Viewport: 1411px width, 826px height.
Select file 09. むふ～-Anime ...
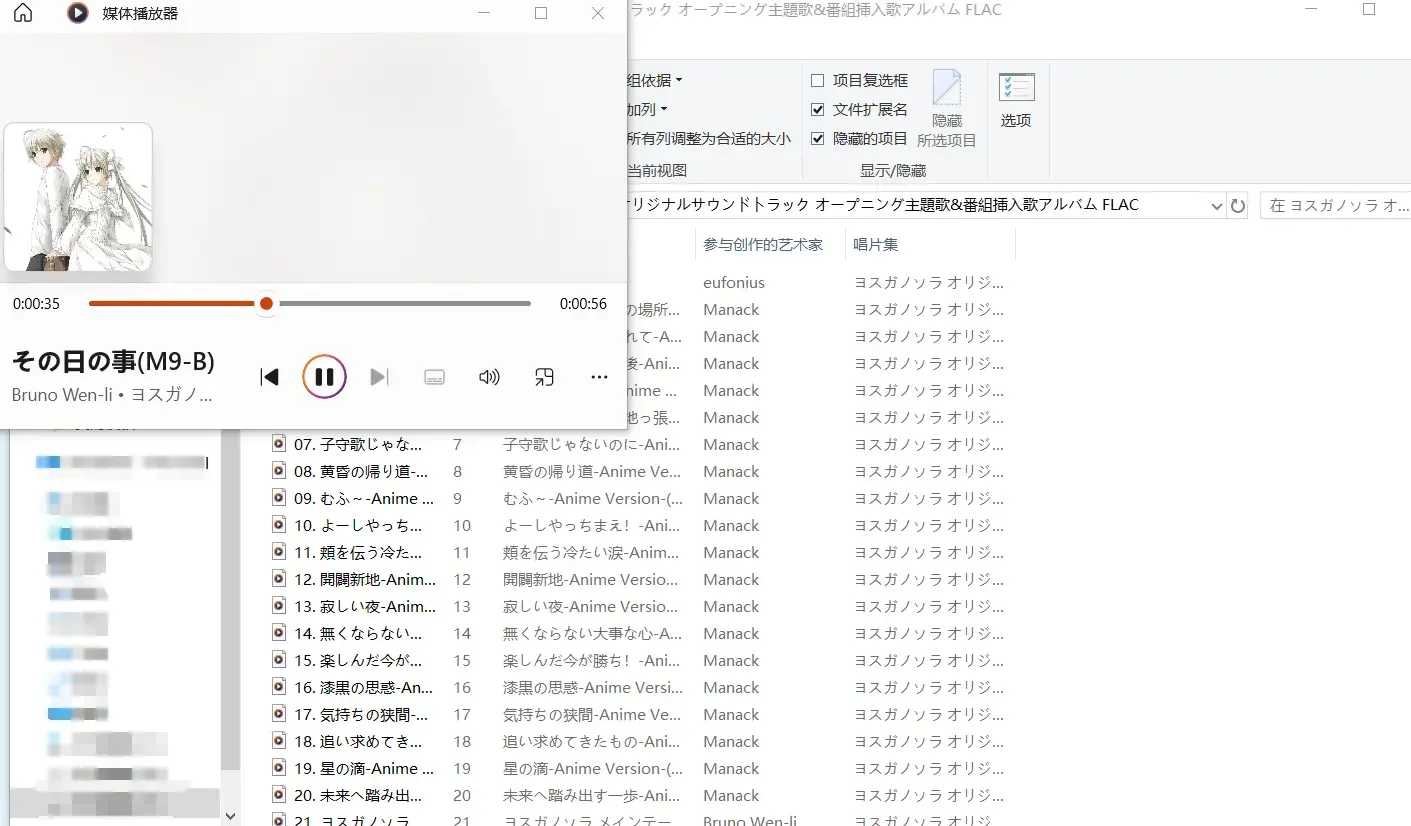[364, 498]
